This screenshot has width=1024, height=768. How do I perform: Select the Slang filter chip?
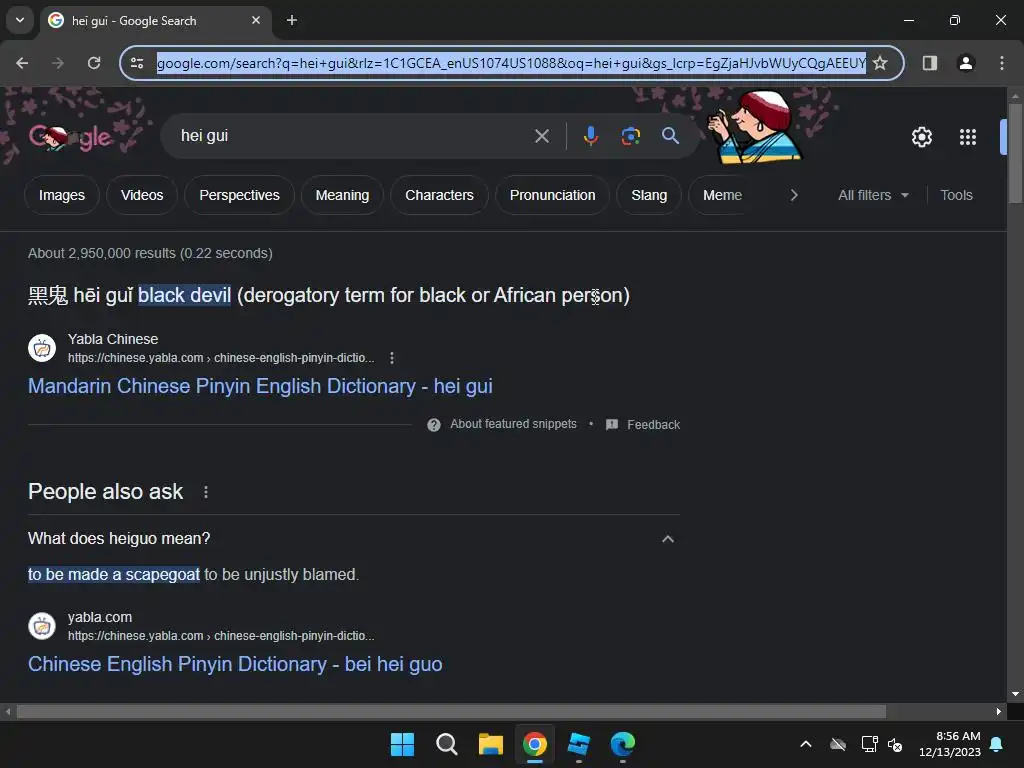(x=649, y=195)
